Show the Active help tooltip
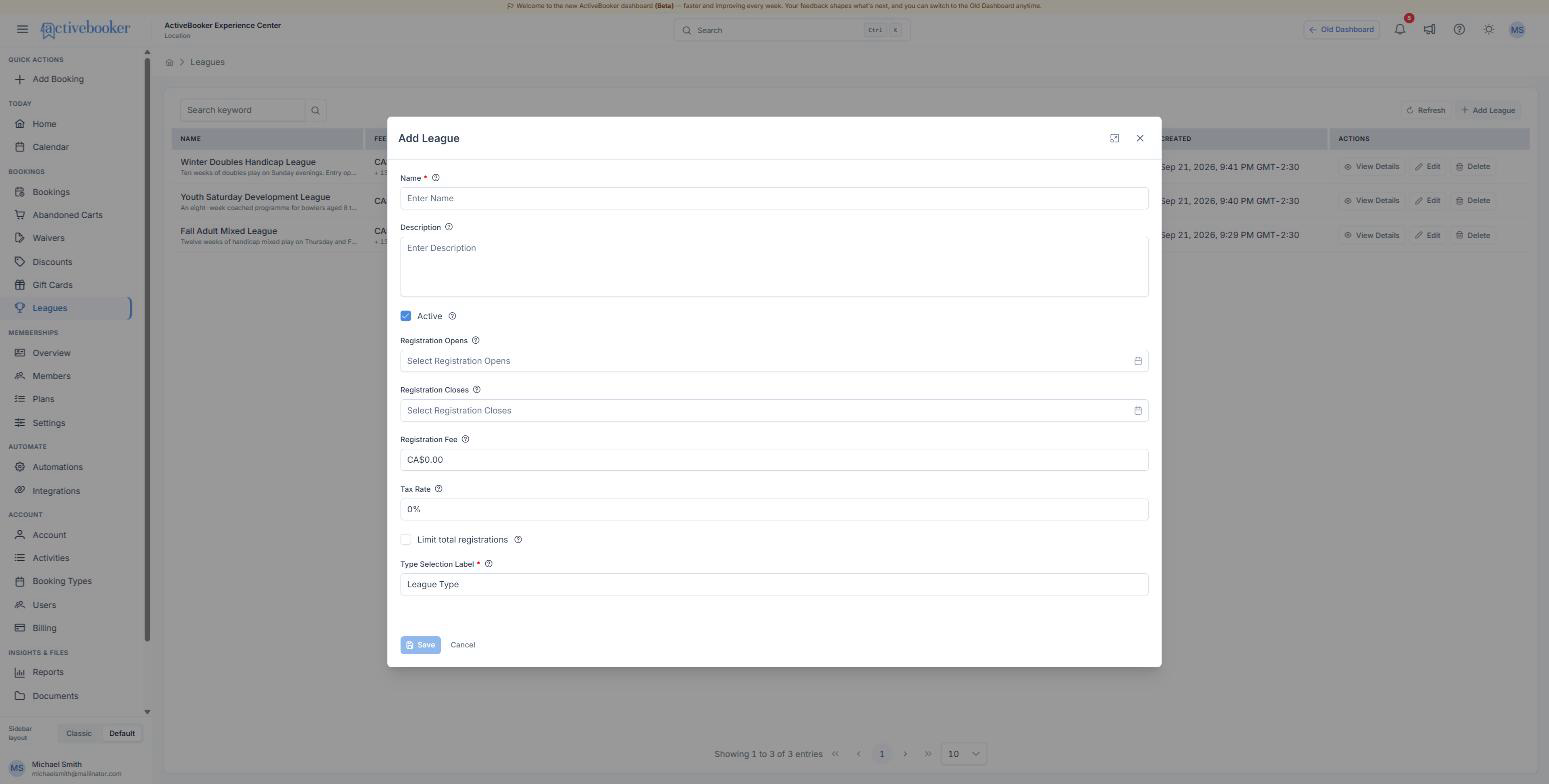Screen dimensions: 1549x784 [x=452, y=316]
